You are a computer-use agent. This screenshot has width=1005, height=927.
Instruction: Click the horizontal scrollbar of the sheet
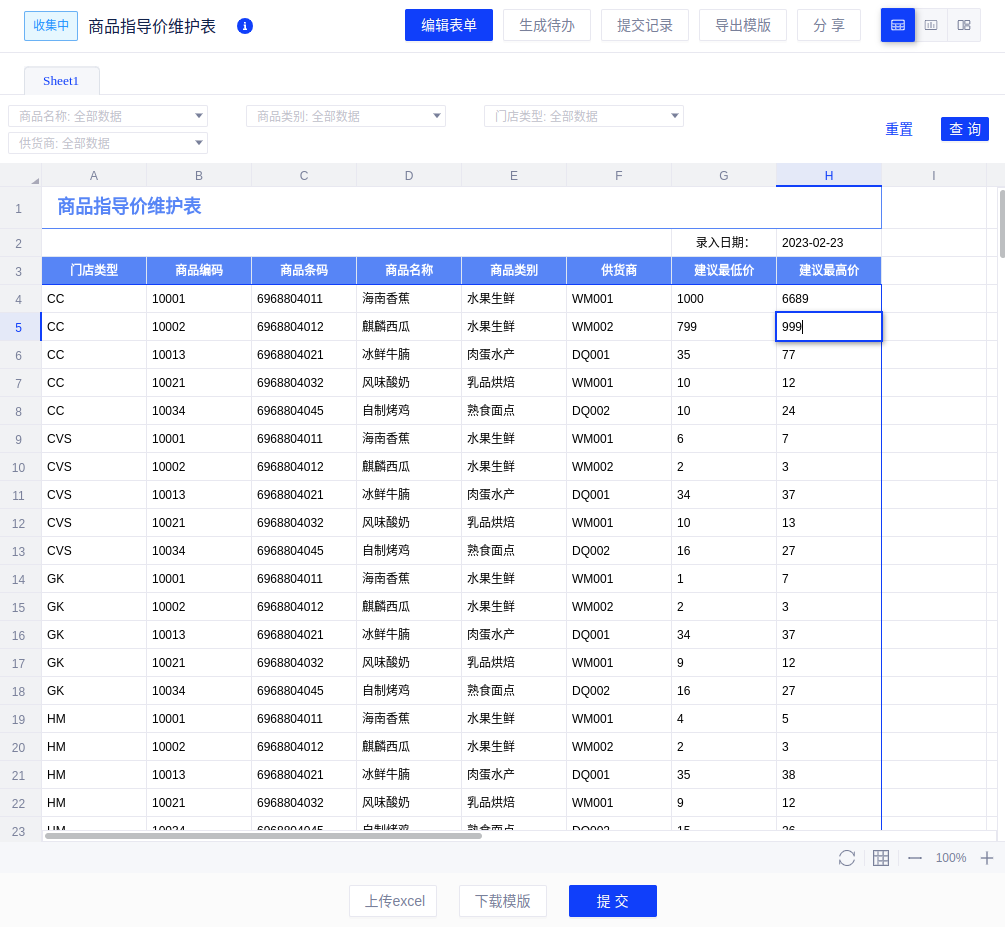(x=263, y=835)
